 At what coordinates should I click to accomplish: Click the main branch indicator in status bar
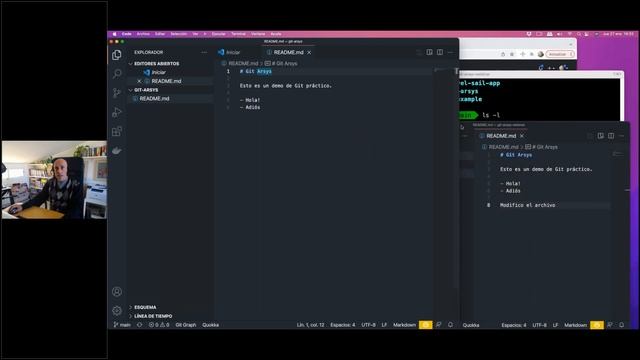click(122, 325)
